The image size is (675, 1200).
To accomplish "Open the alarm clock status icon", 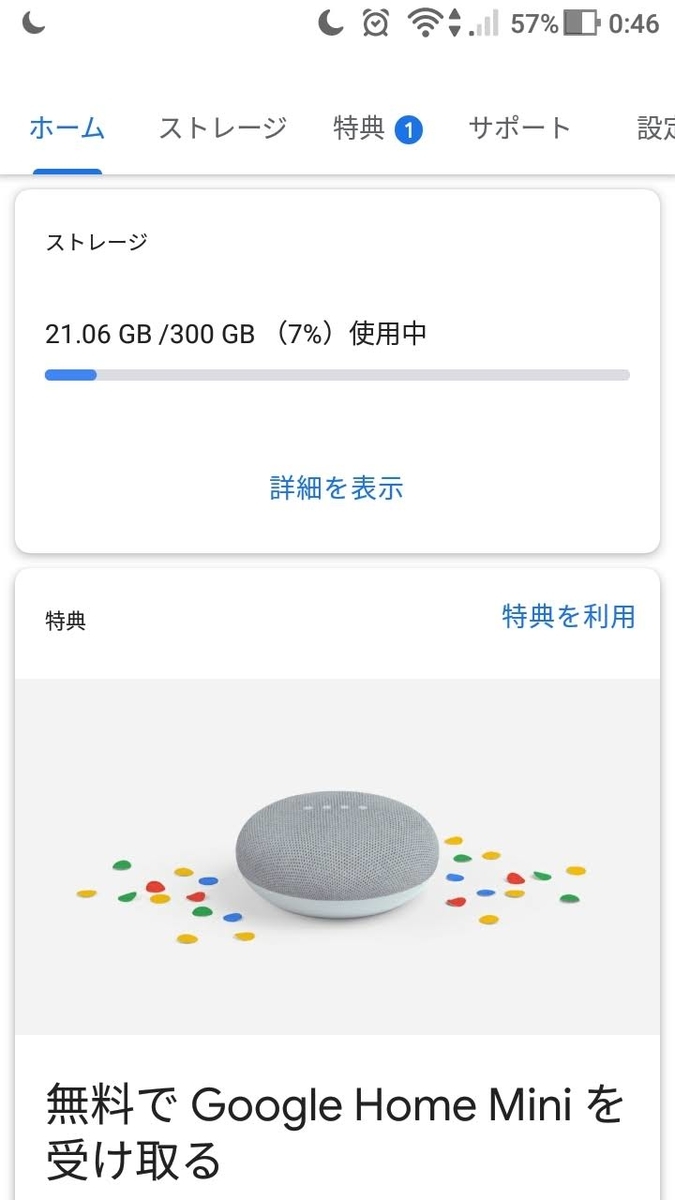I will 377,22.
